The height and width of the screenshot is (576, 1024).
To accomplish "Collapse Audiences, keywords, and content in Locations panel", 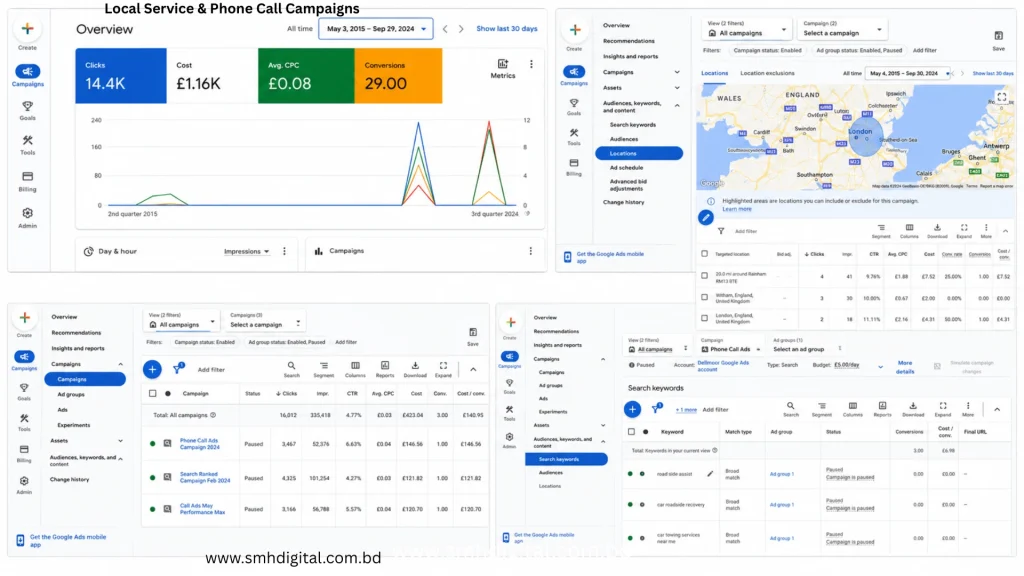I will [677, 106].
